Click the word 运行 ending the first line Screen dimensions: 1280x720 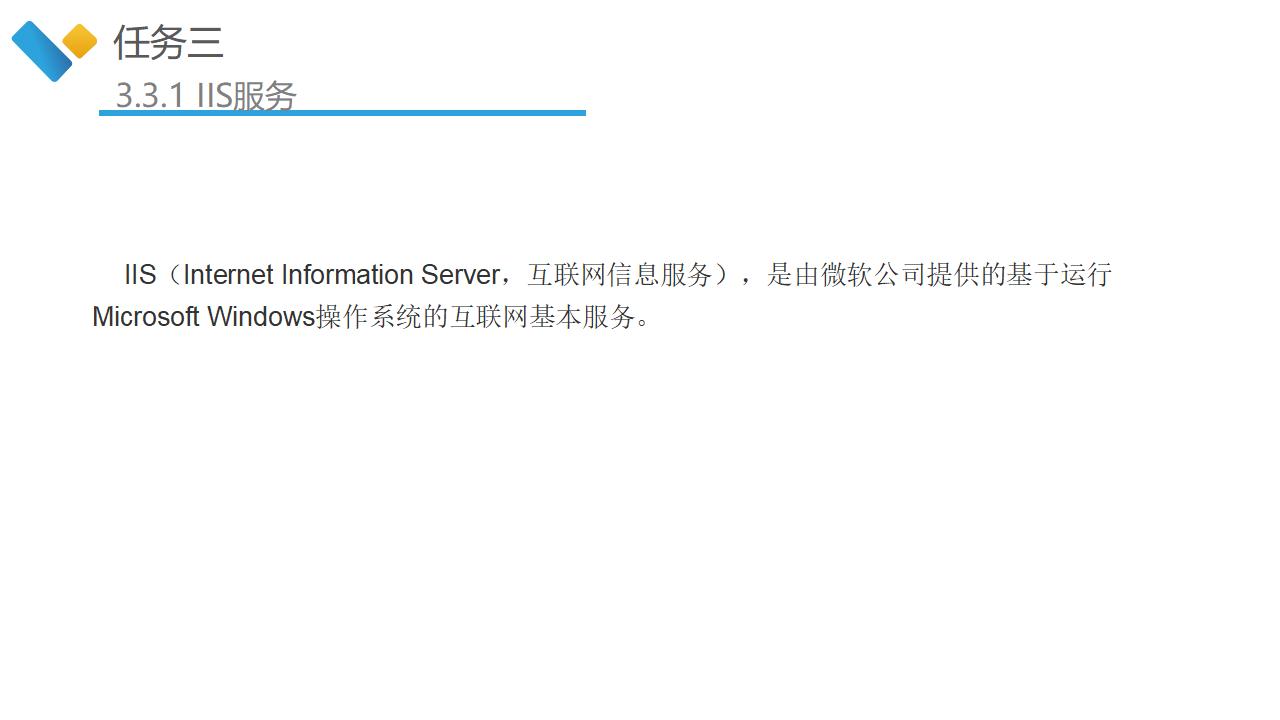click(1086, 275)
